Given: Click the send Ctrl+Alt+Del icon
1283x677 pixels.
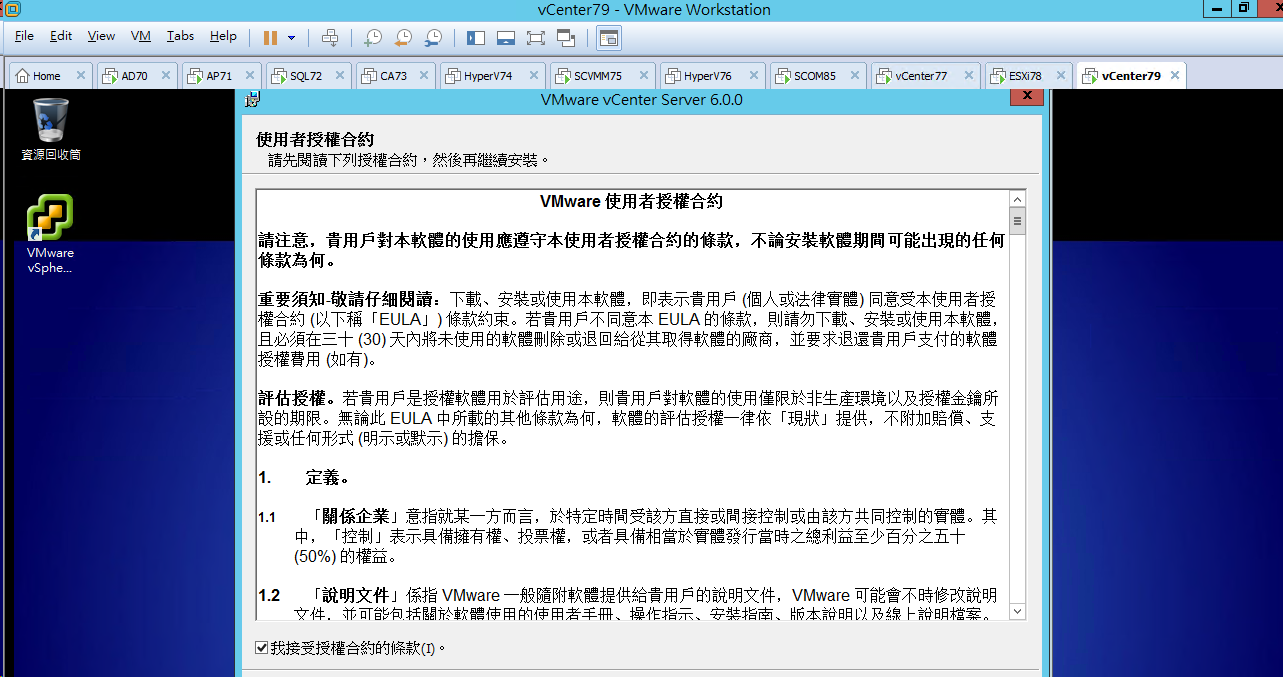Looking at the screenshot, I should (330, 37).
